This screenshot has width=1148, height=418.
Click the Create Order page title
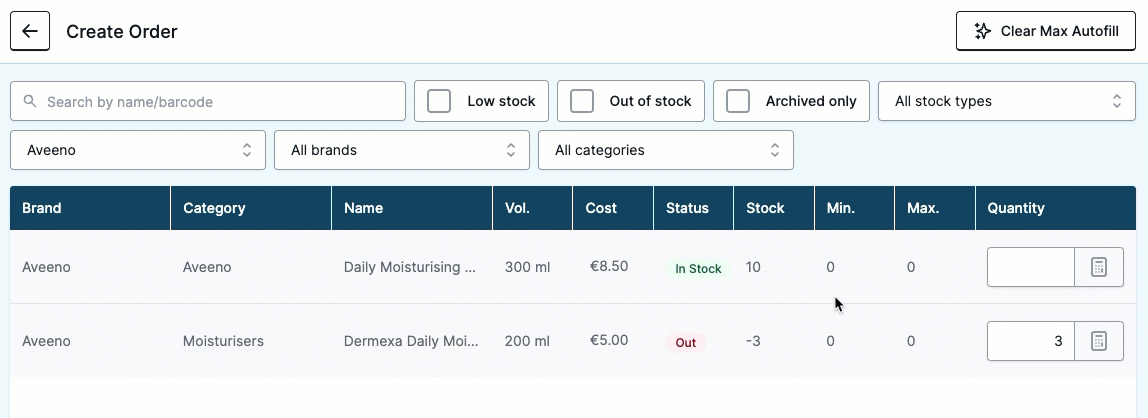[x=122, y=31]
